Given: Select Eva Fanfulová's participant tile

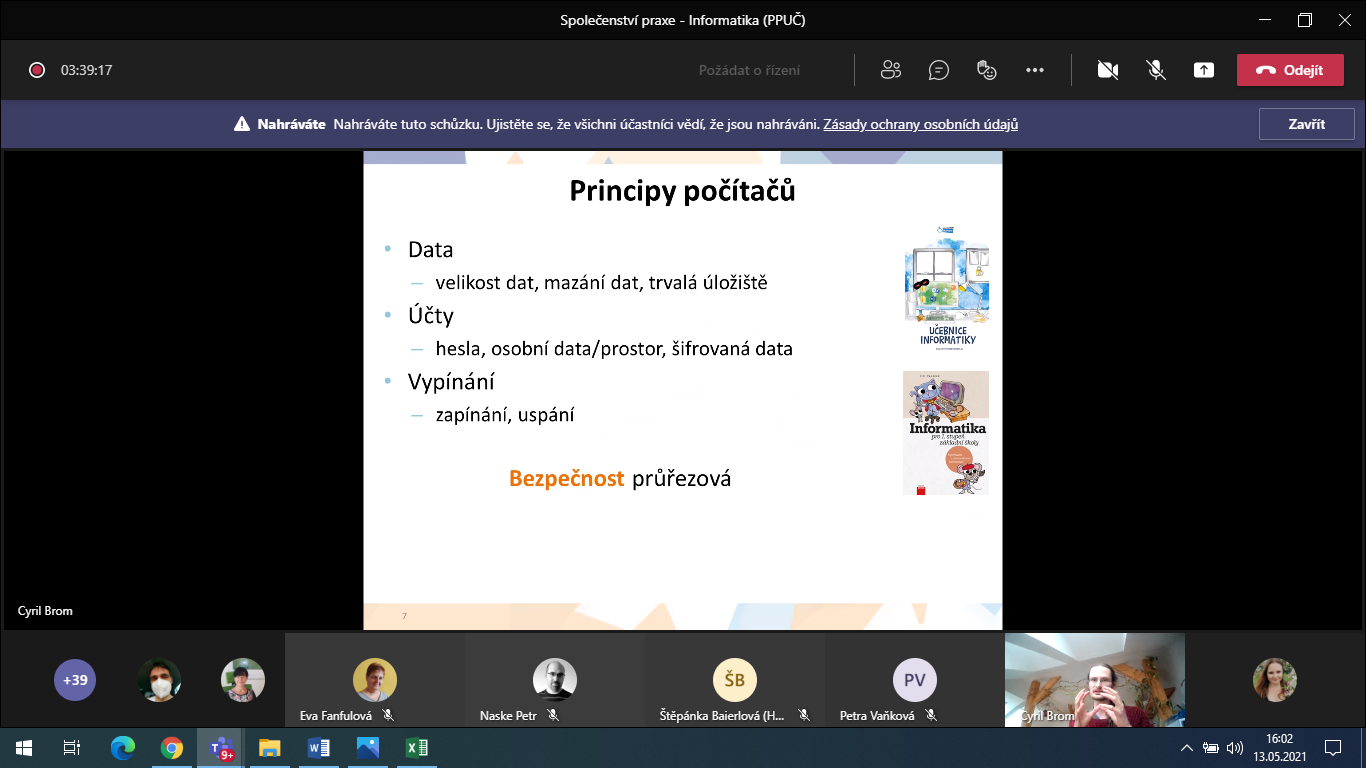Looking at the screenshot, I should pyautogui.click(x=375, y=680).
